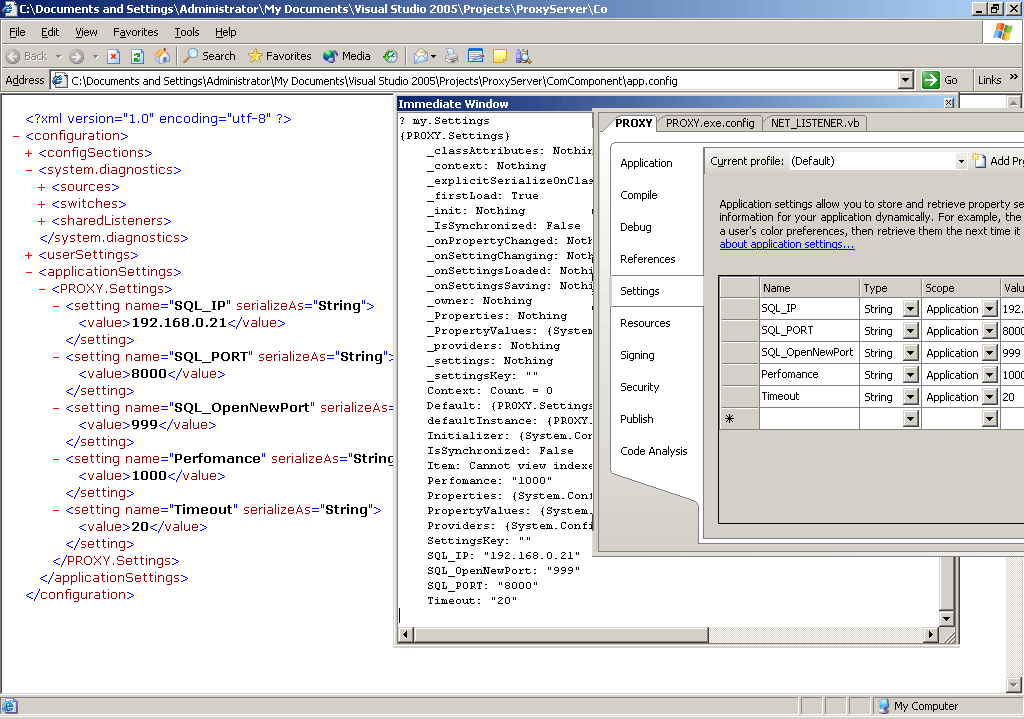Viewport: 1024px width, 719px height.
Task: Open the Scope dropdown for Timeout row
Action: pos(989,397)
